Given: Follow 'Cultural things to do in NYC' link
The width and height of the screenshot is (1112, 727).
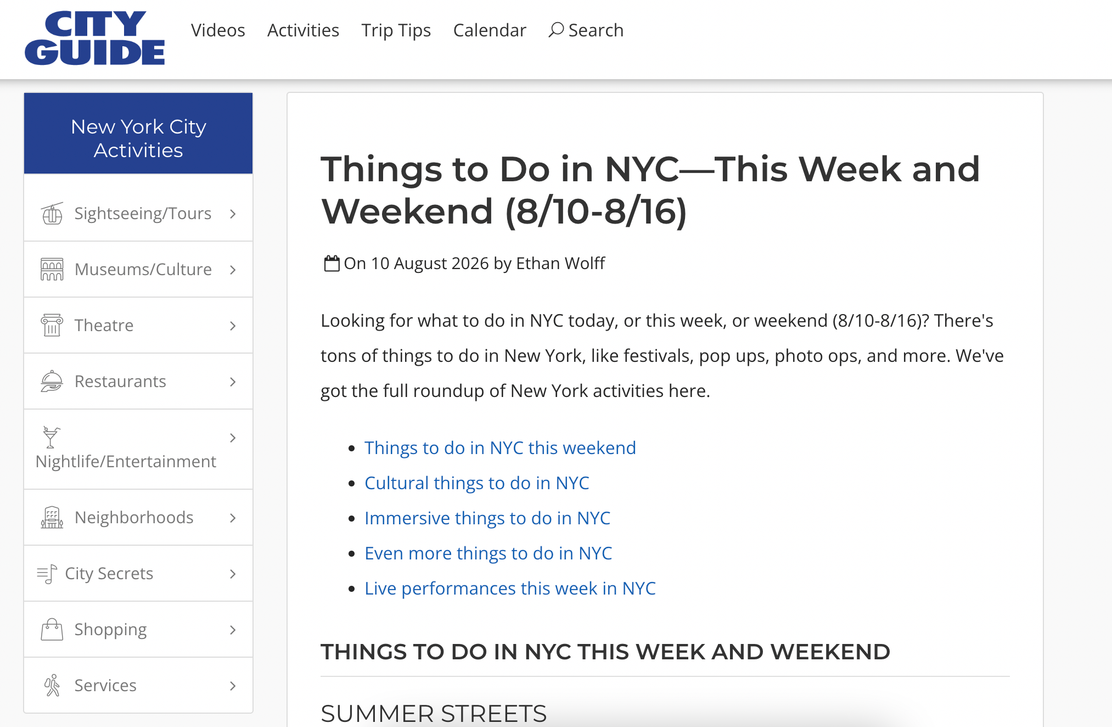Looking at the screenshot, I should pos(477,483).
